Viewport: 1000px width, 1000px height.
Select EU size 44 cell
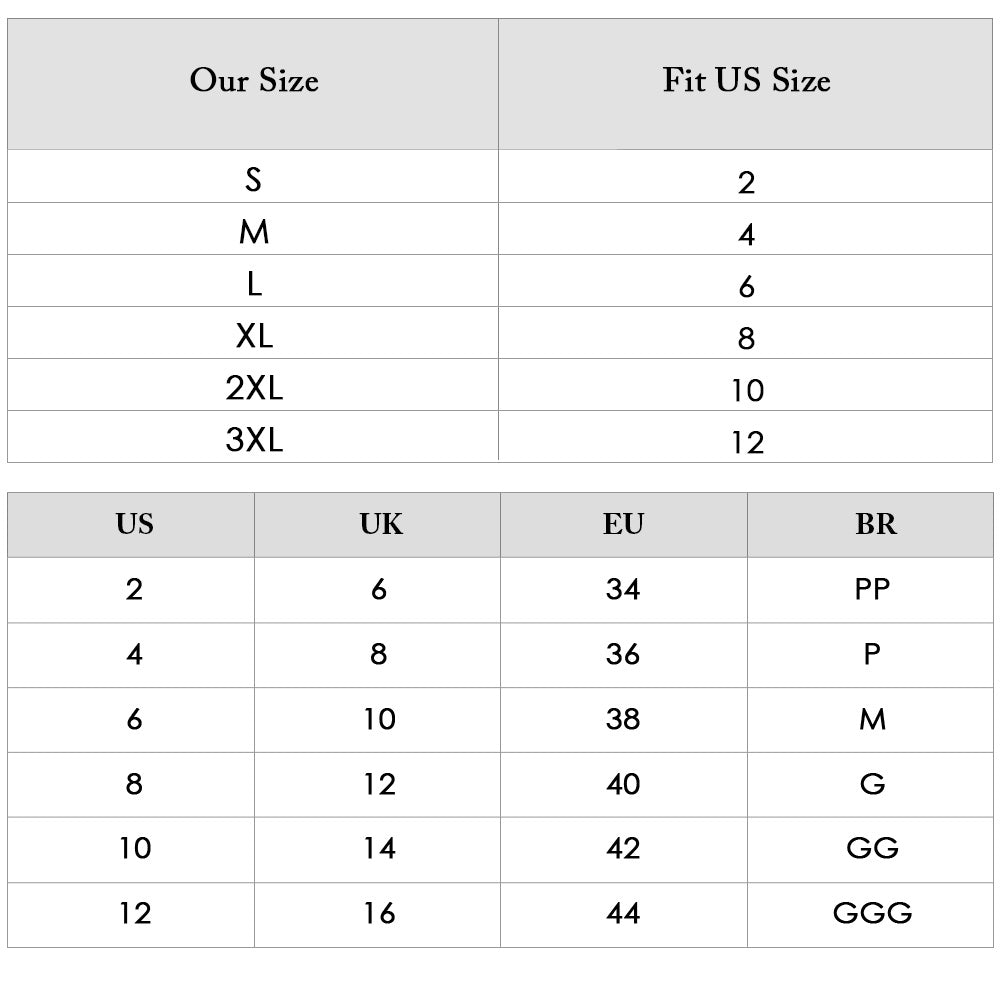[623, 913]
